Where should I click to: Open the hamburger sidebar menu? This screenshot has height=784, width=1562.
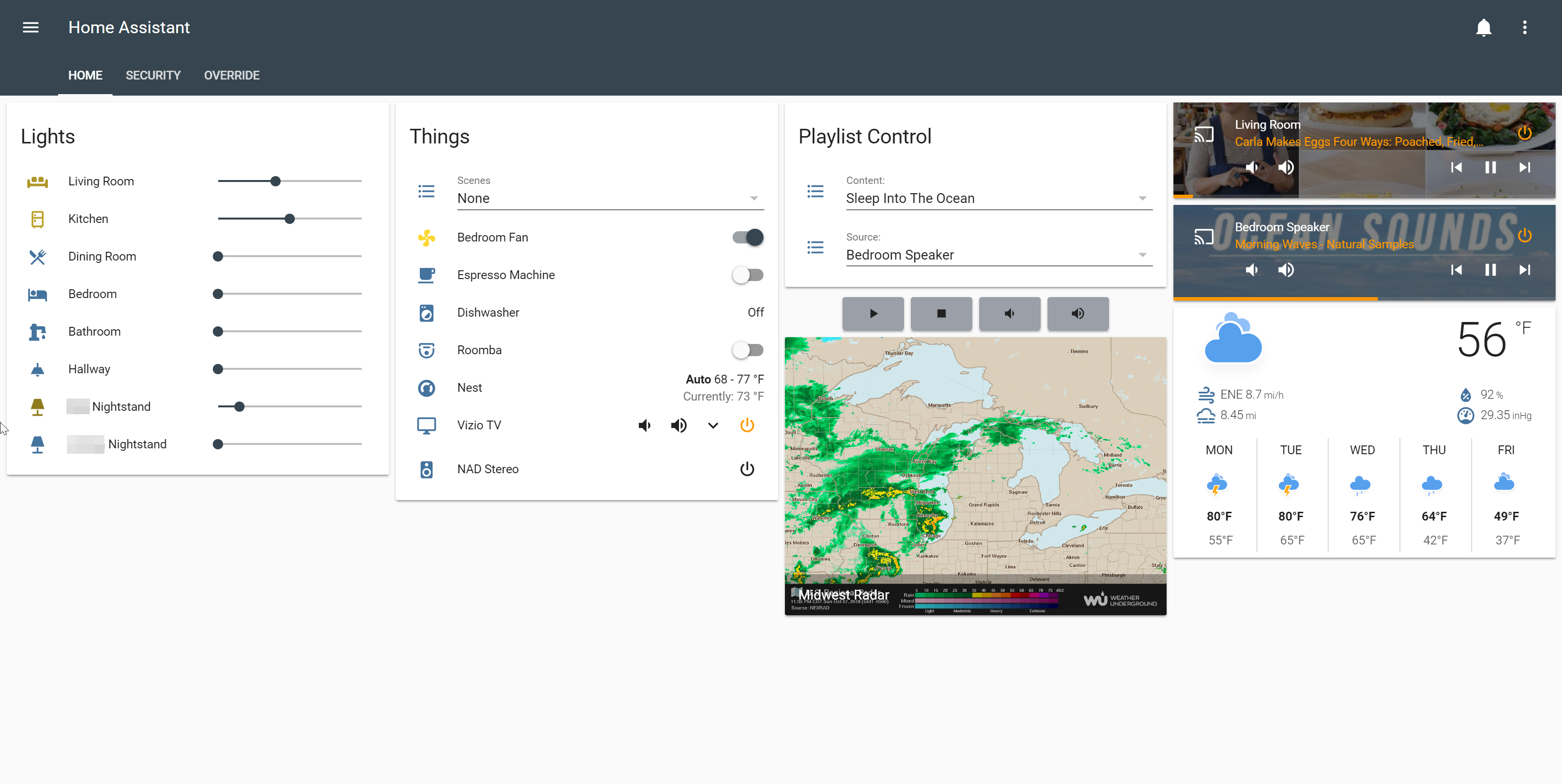[30, 27]
